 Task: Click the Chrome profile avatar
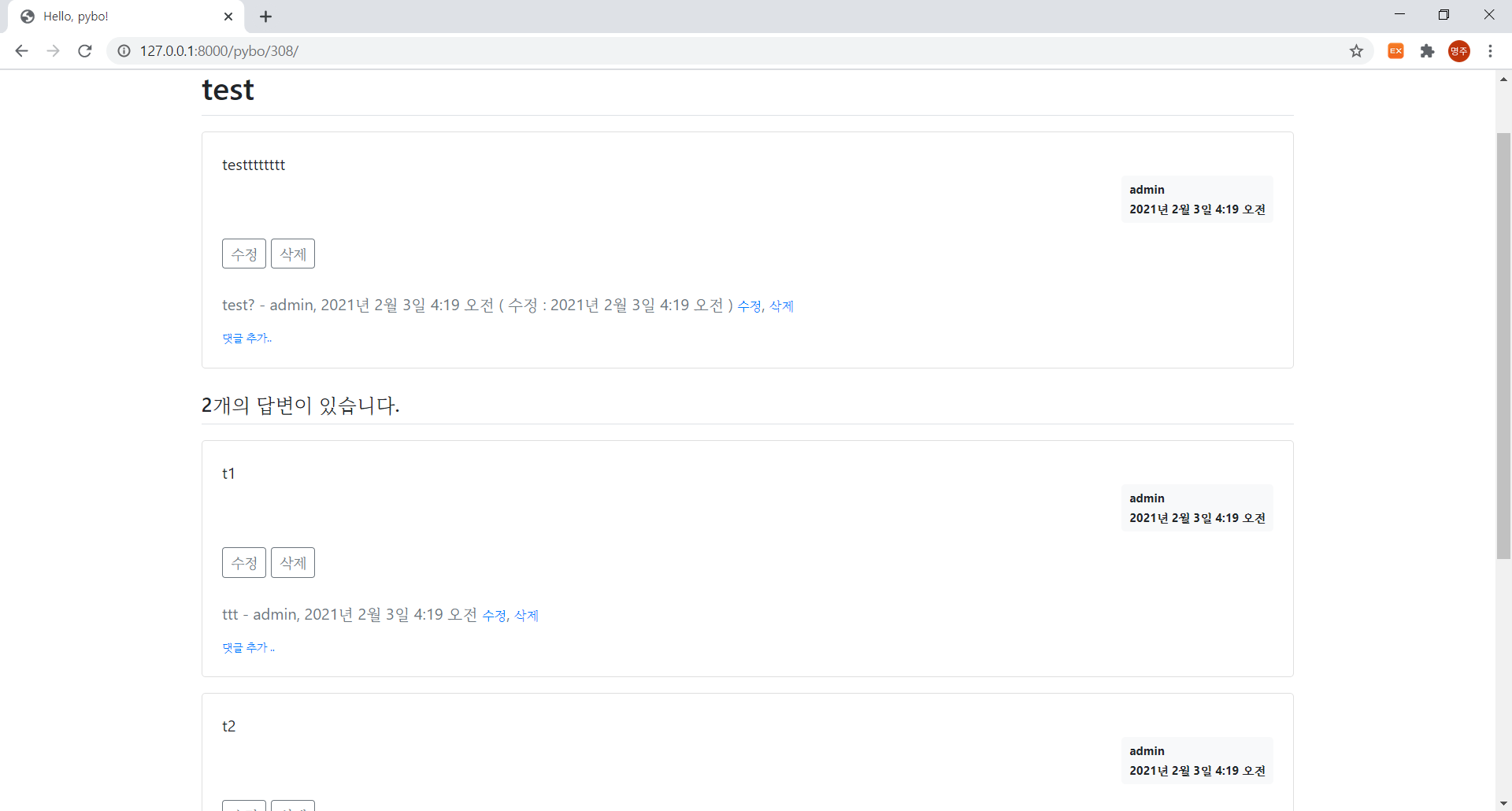1459,50
